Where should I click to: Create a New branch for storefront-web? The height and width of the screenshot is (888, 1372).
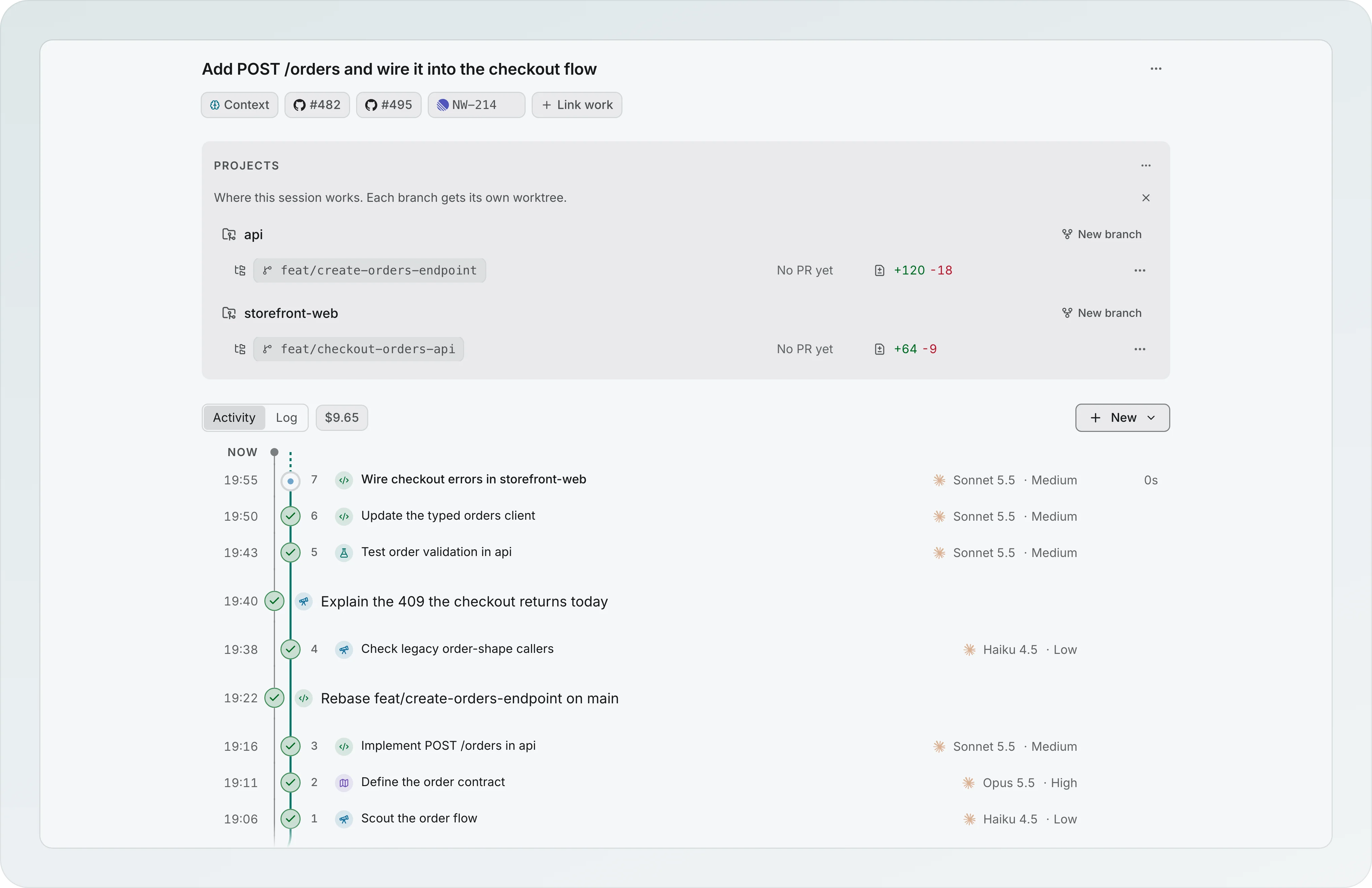tap(1101, 313)
